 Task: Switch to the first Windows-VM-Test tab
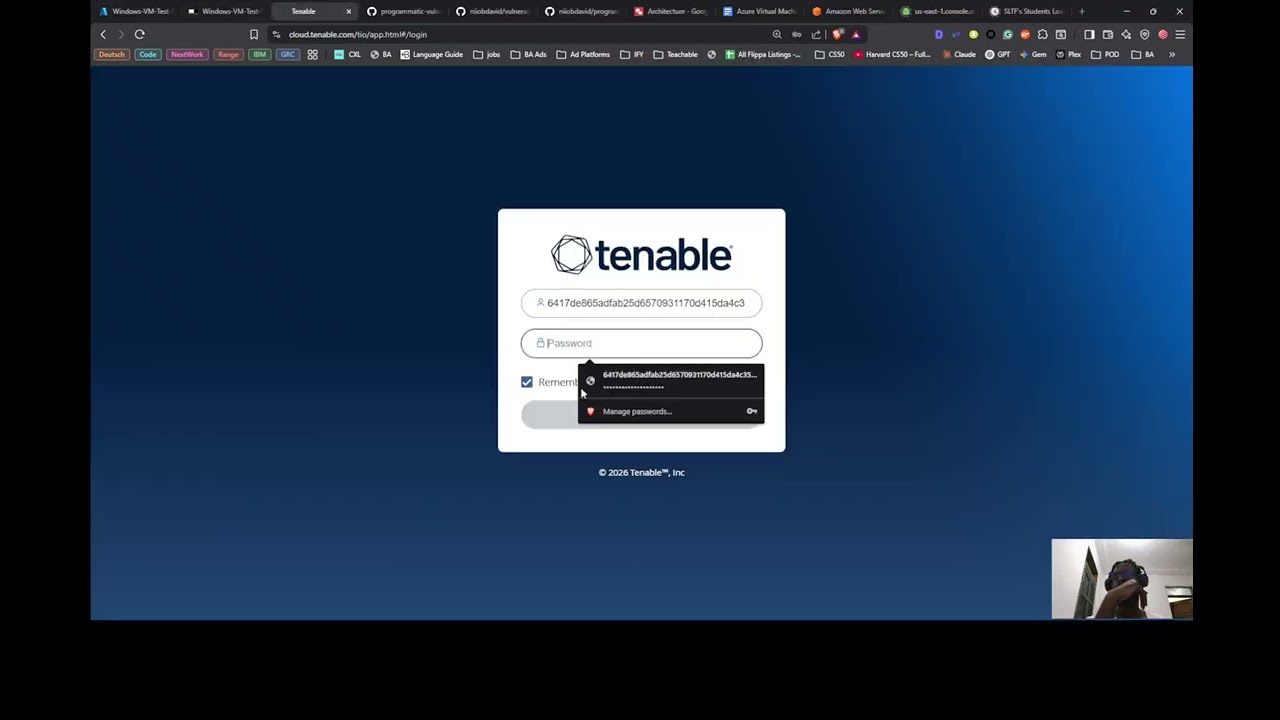click(x=135, y=11)
